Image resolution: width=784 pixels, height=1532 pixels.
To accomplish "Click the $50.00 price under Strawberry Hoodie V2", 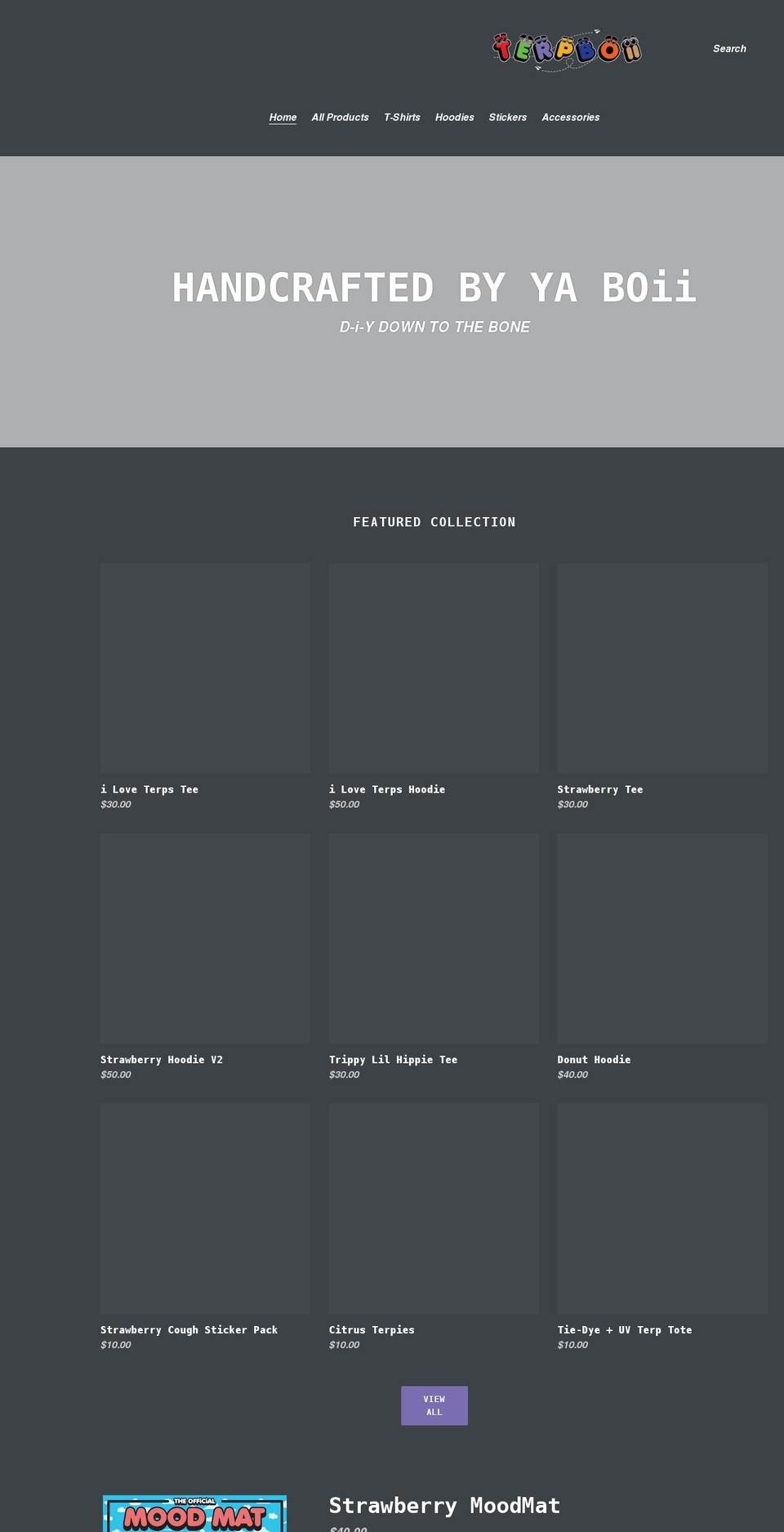I will [115, 1075].
